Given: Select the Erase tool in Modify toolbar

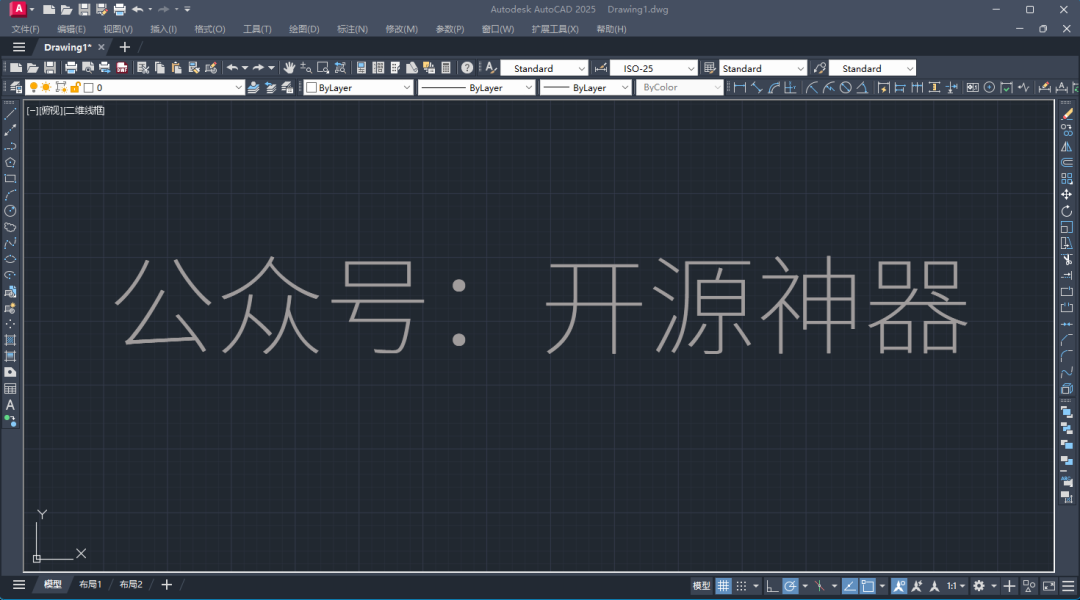Looking at the screenshot, I should pos(1067,114).
